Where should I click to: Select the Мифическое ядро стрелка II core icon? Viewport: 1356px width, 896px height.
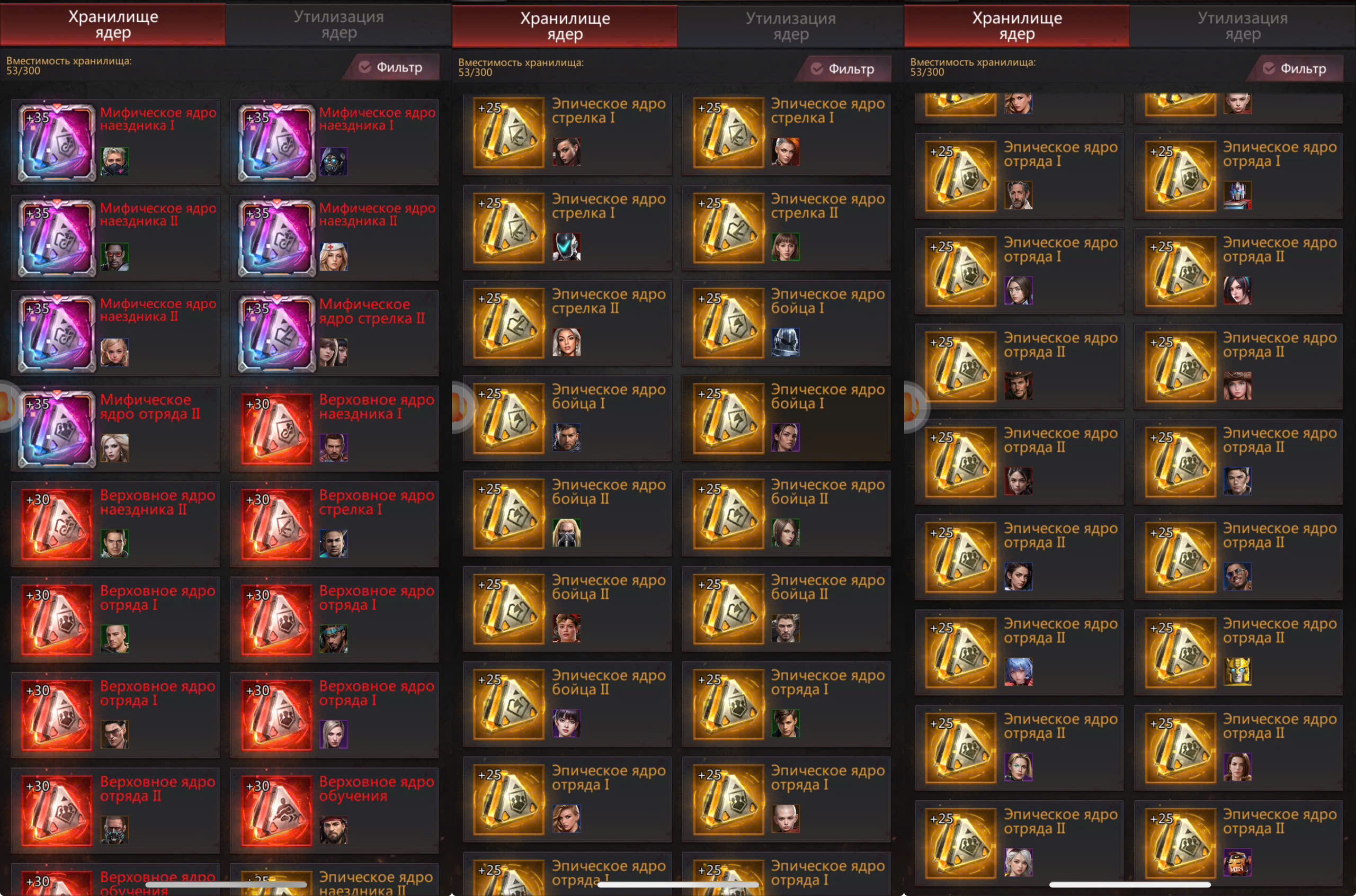pos(276,334)
